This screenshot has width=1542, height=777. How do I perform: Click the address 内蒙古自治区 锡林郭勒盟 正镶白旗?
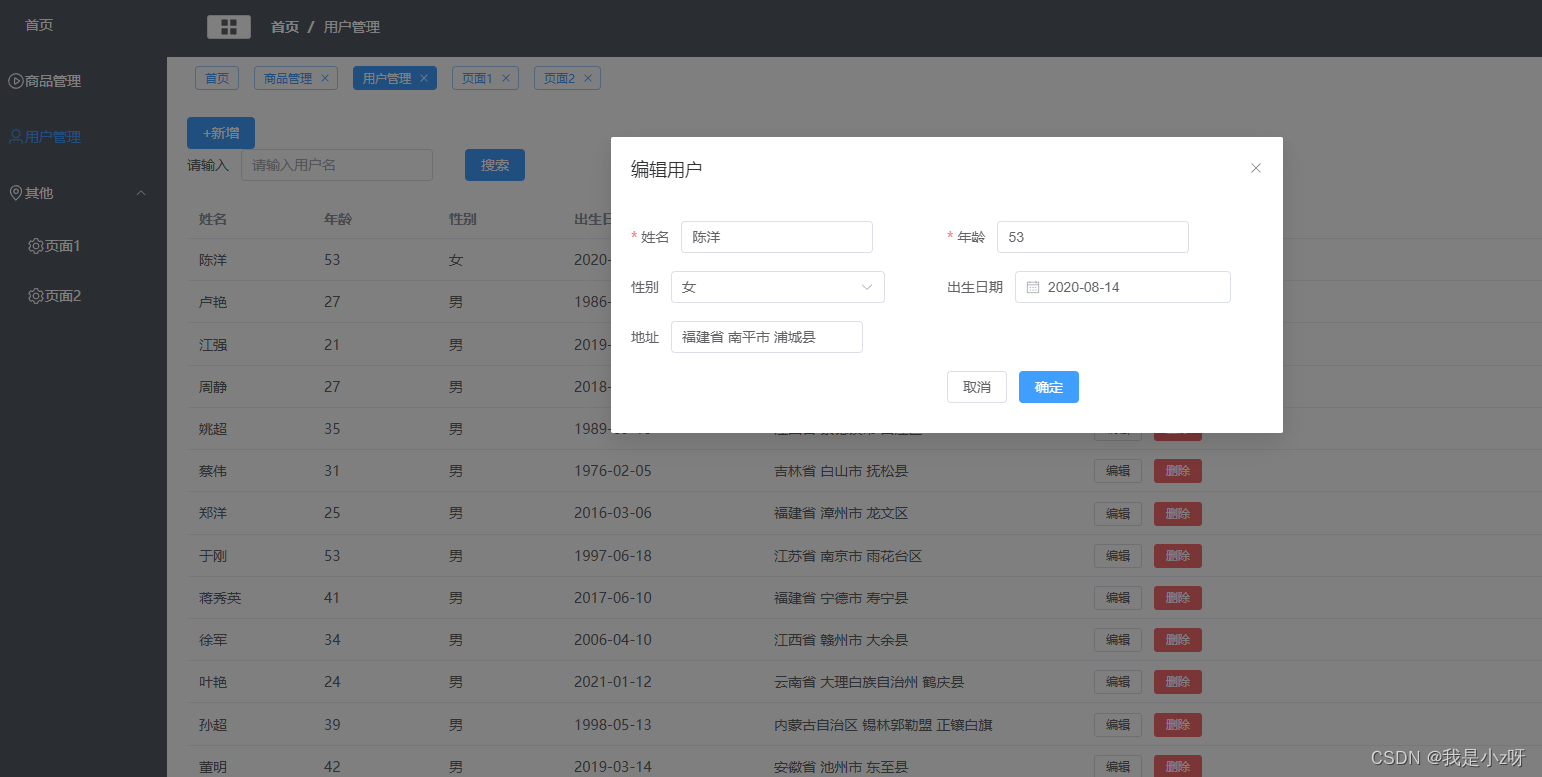(x=883, y=724)
